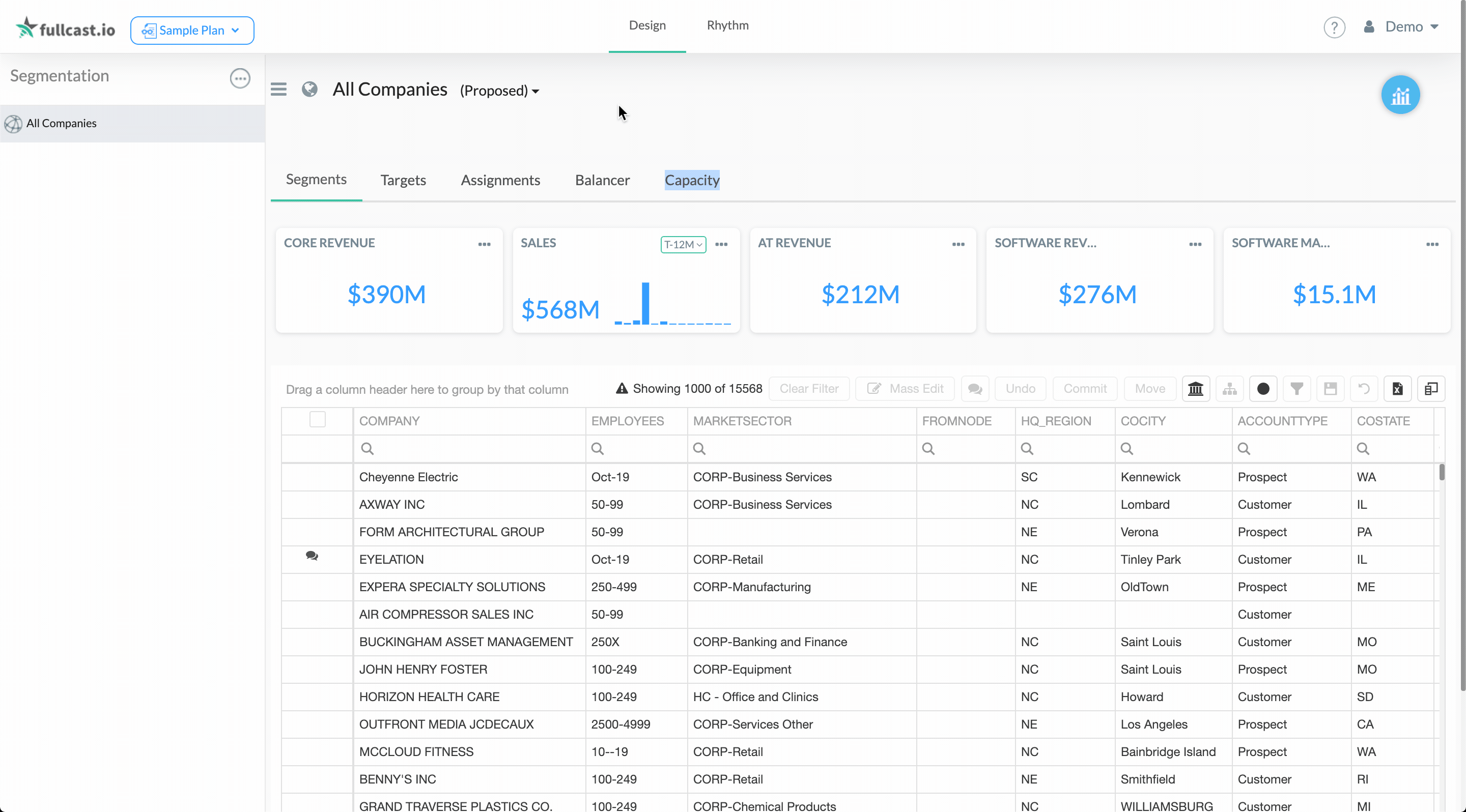Select All Companies in Segmentation sidebar
1466x812 pixels.
132,124
